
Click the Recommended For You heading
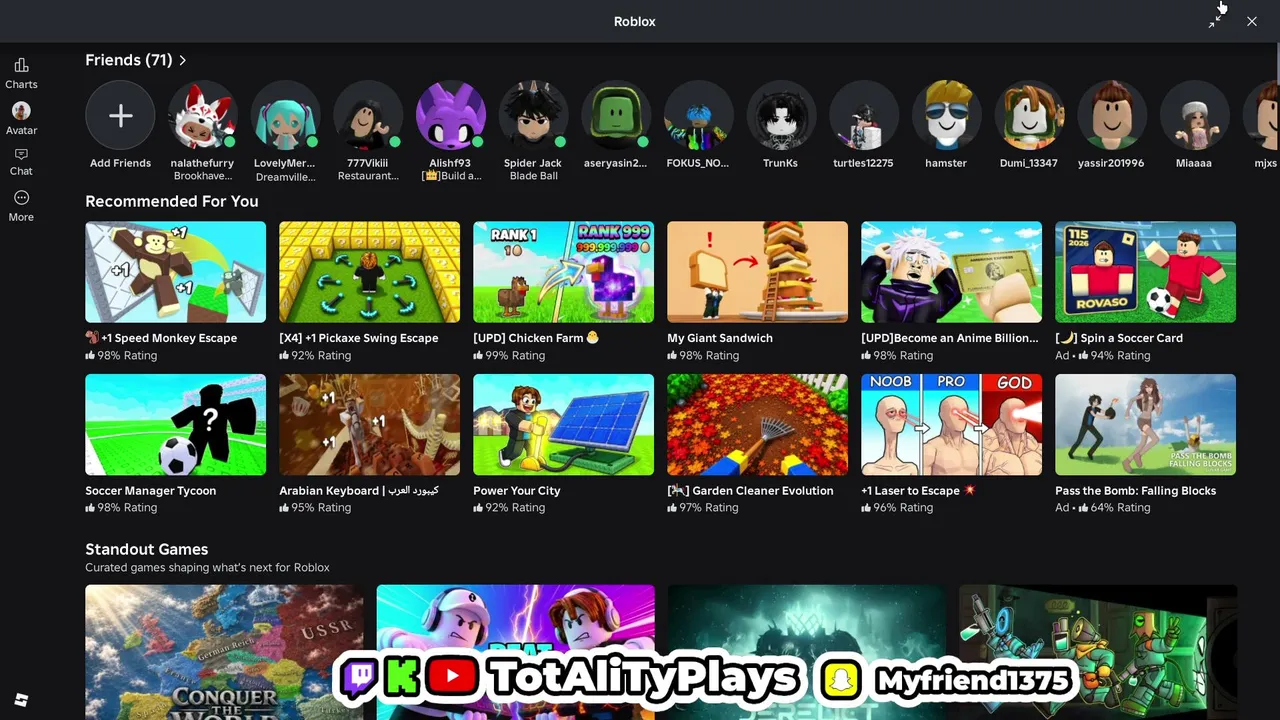[172, 201]
